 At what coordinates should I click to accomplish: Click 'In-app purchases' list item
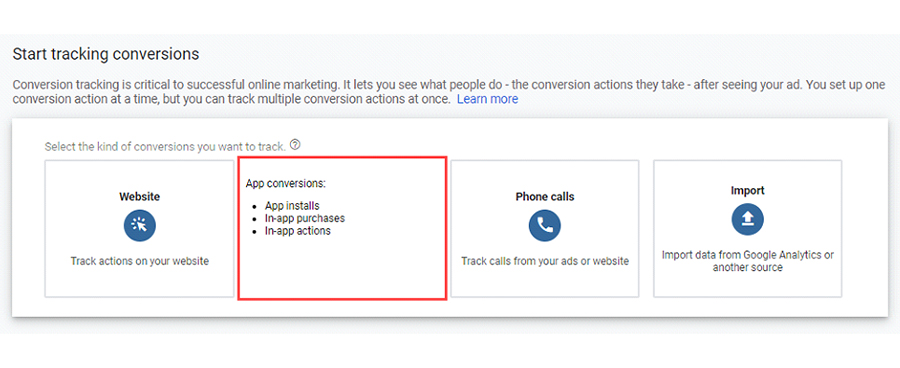[305, 218]
